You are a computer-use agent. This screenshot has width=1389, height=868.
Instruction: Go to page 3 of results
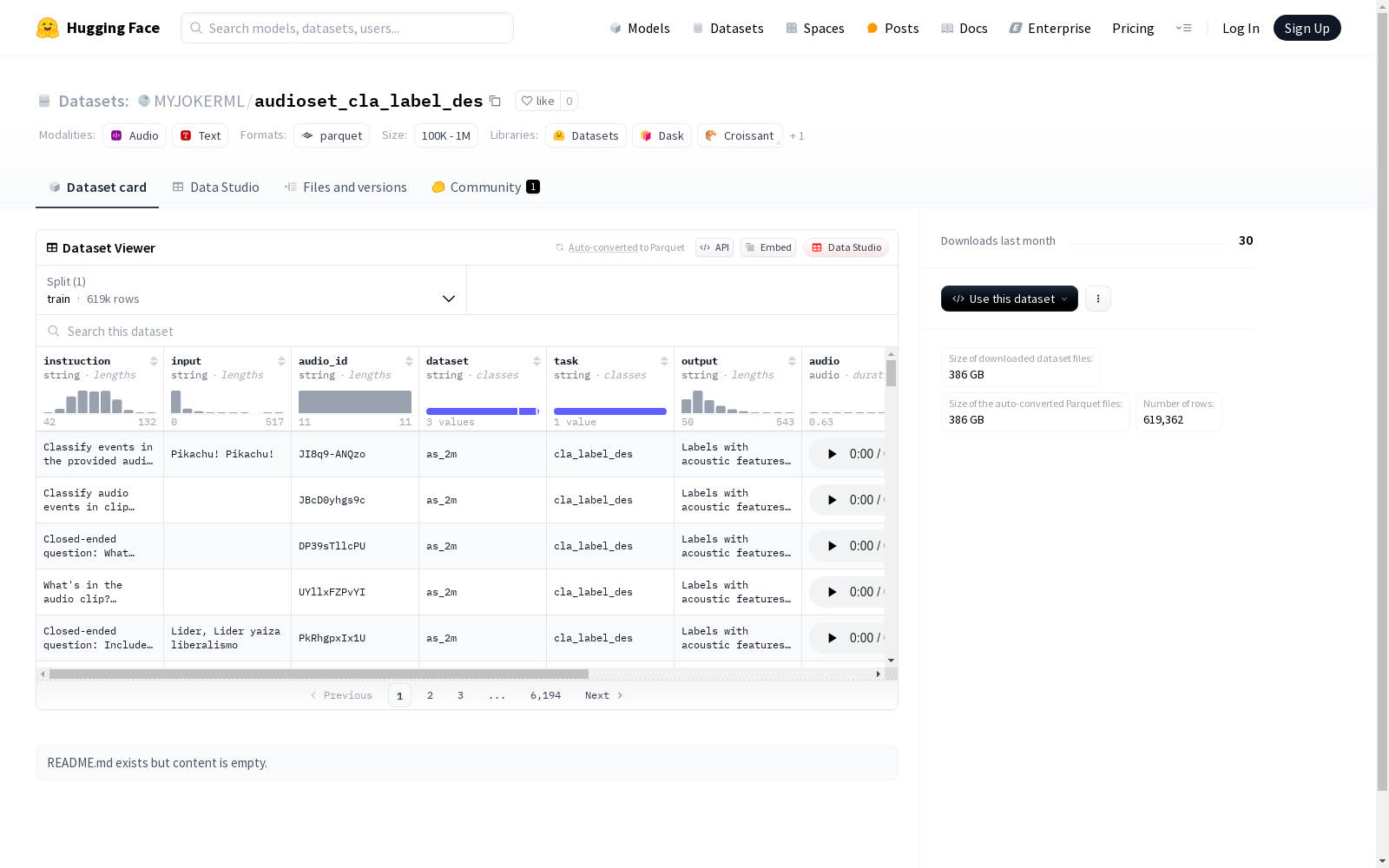460,695
